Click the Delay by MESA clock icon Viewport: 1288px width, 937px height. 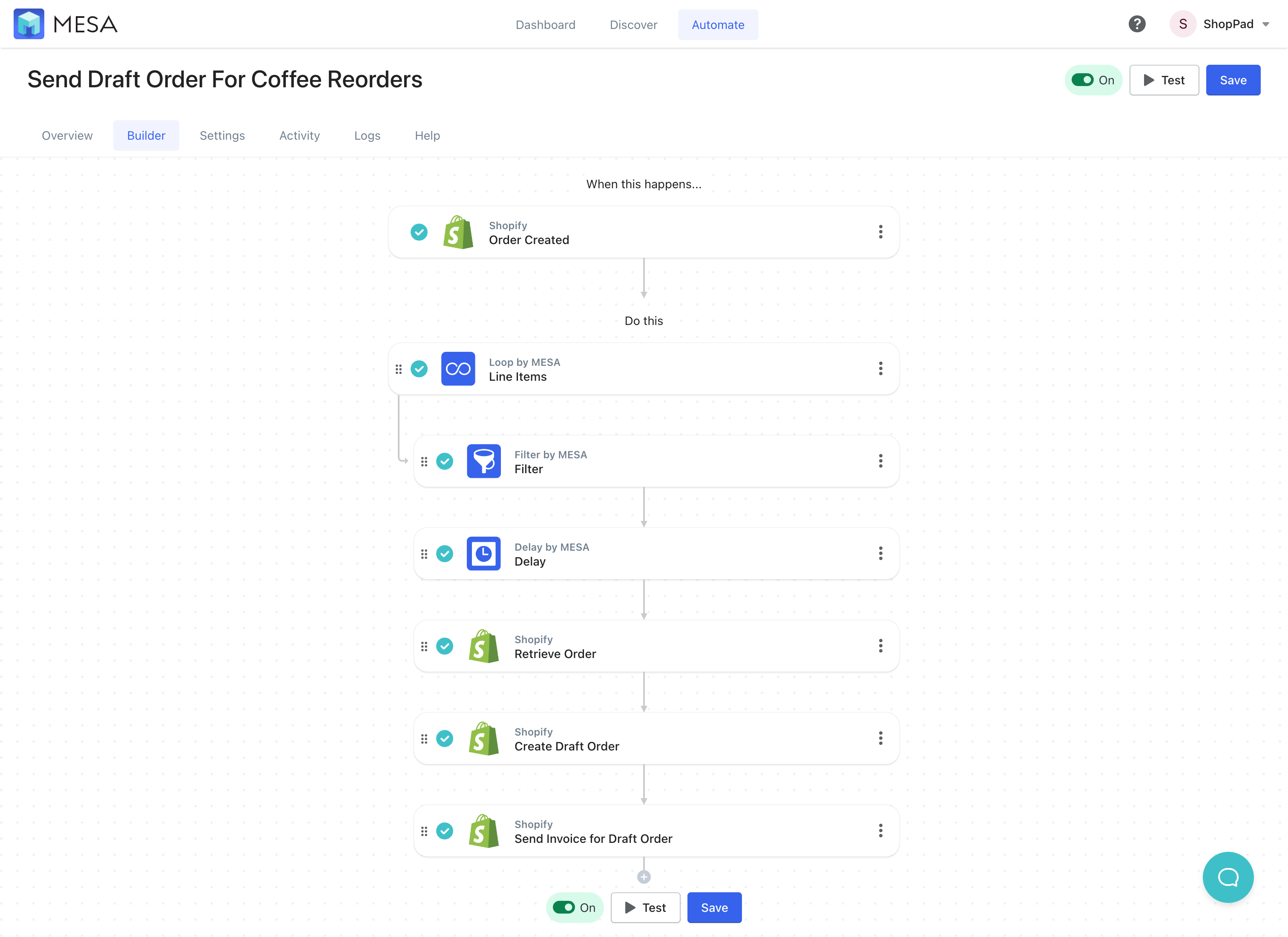click(483, 554)
